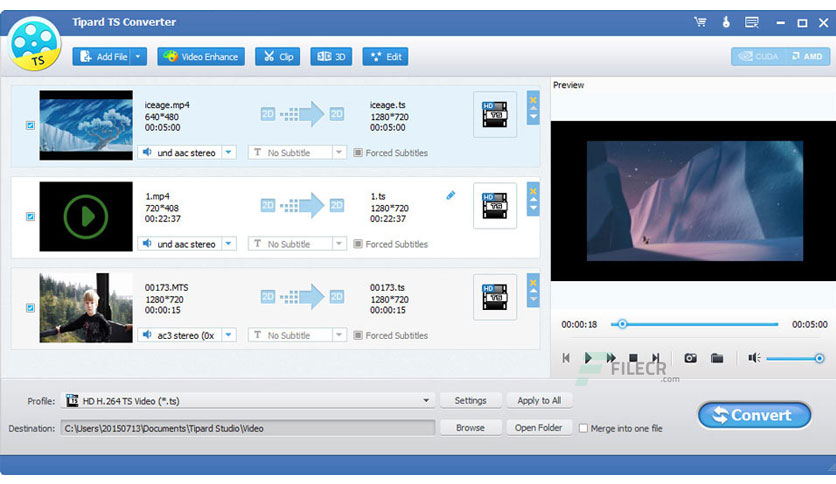The height and width of the screenshot is (484, 836).
Task: Uncheck the 1.mp4 file checkbox
Action: pyautogui.click(x=30, y=216)
